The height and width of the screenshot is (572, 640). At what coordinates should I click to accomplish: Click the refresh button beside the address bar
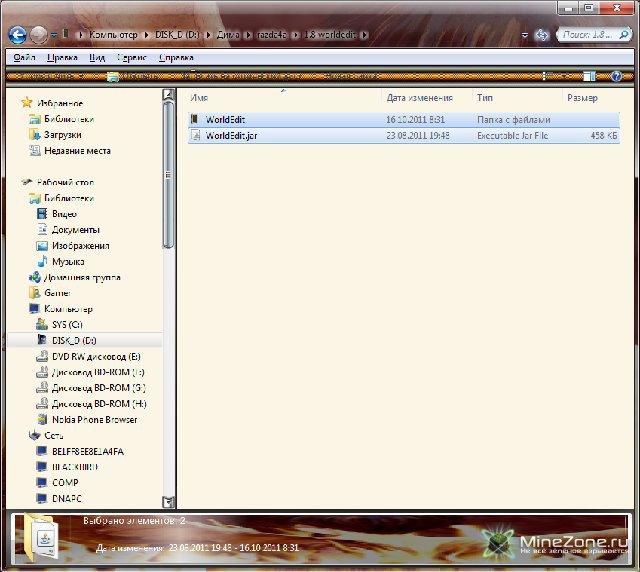coord(541,35)
